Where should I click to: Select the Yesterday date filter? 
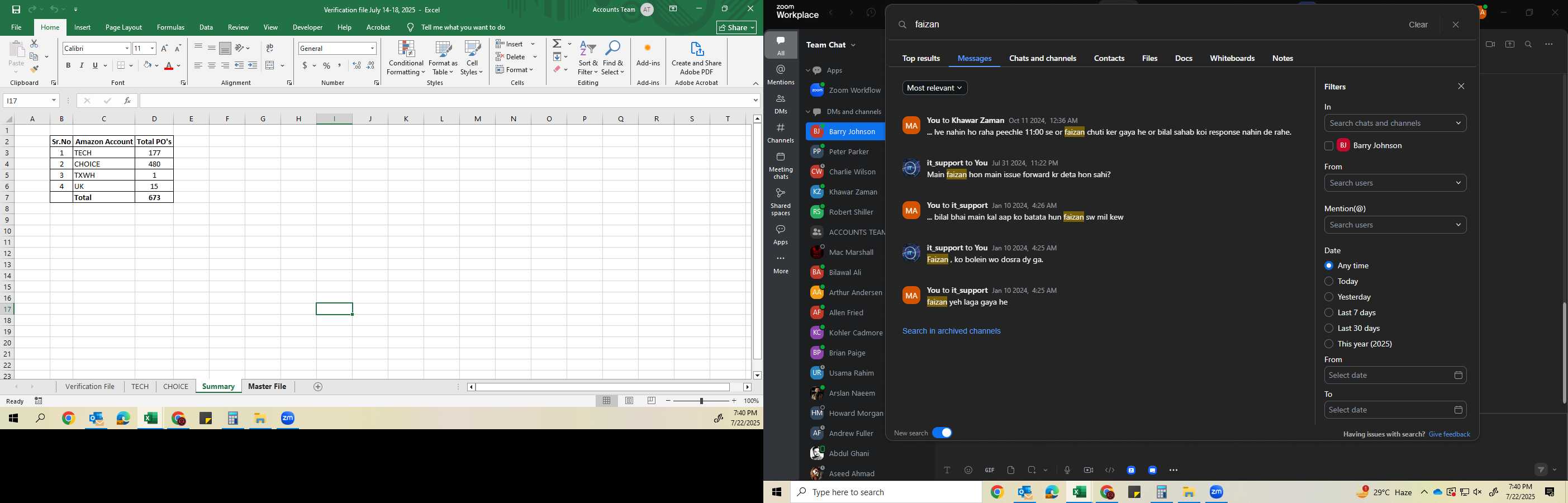pos(1328,297)
